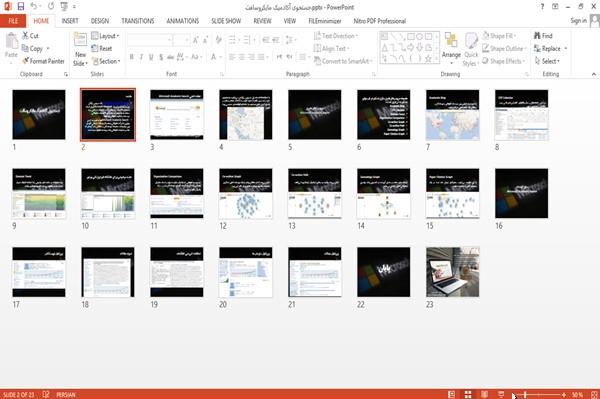Toggle Italic formatting

pyautogui.click(x=141, y=57)
